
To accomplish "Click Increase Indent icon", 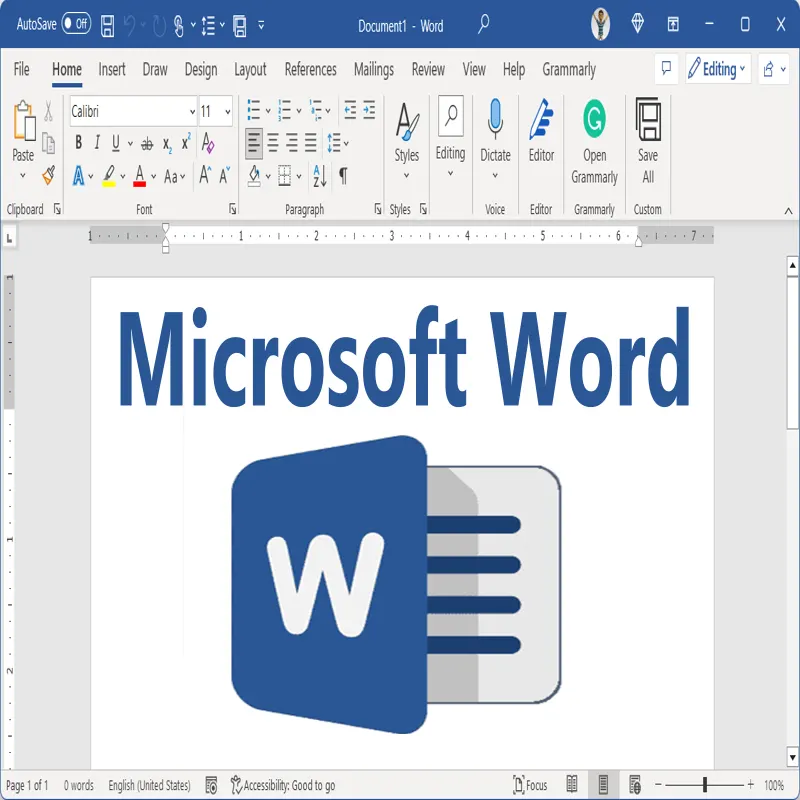I will 369,110.
